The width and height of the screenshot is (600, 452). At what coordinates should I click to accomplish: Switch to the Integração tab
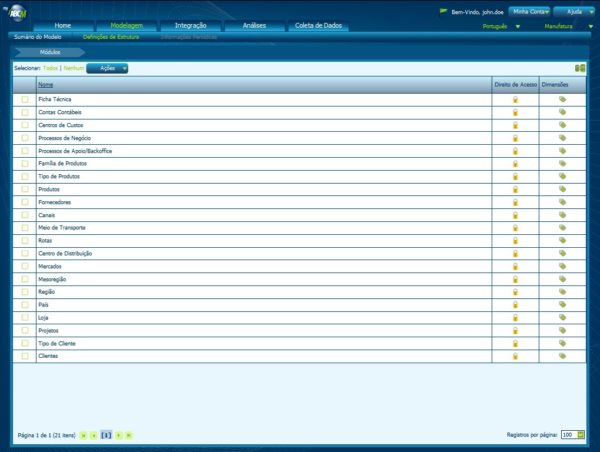(191, 24)
